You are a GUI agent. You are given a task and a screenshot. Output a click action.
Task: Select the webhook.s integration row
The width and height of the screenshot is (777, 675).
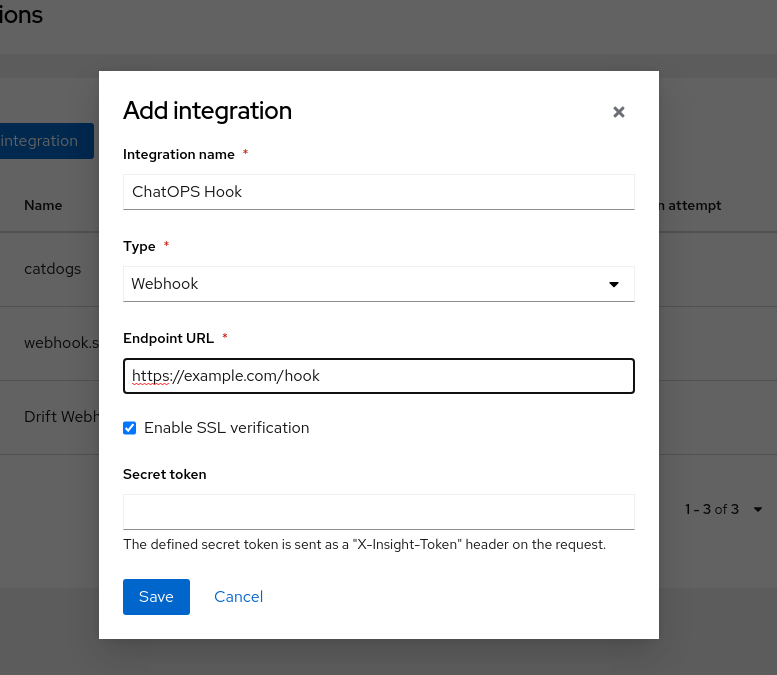click(x=60, y=343)
